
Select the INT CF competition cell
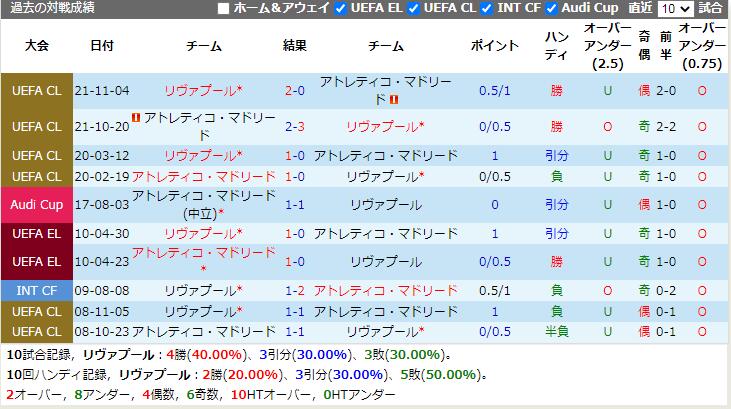click(37, 291)
